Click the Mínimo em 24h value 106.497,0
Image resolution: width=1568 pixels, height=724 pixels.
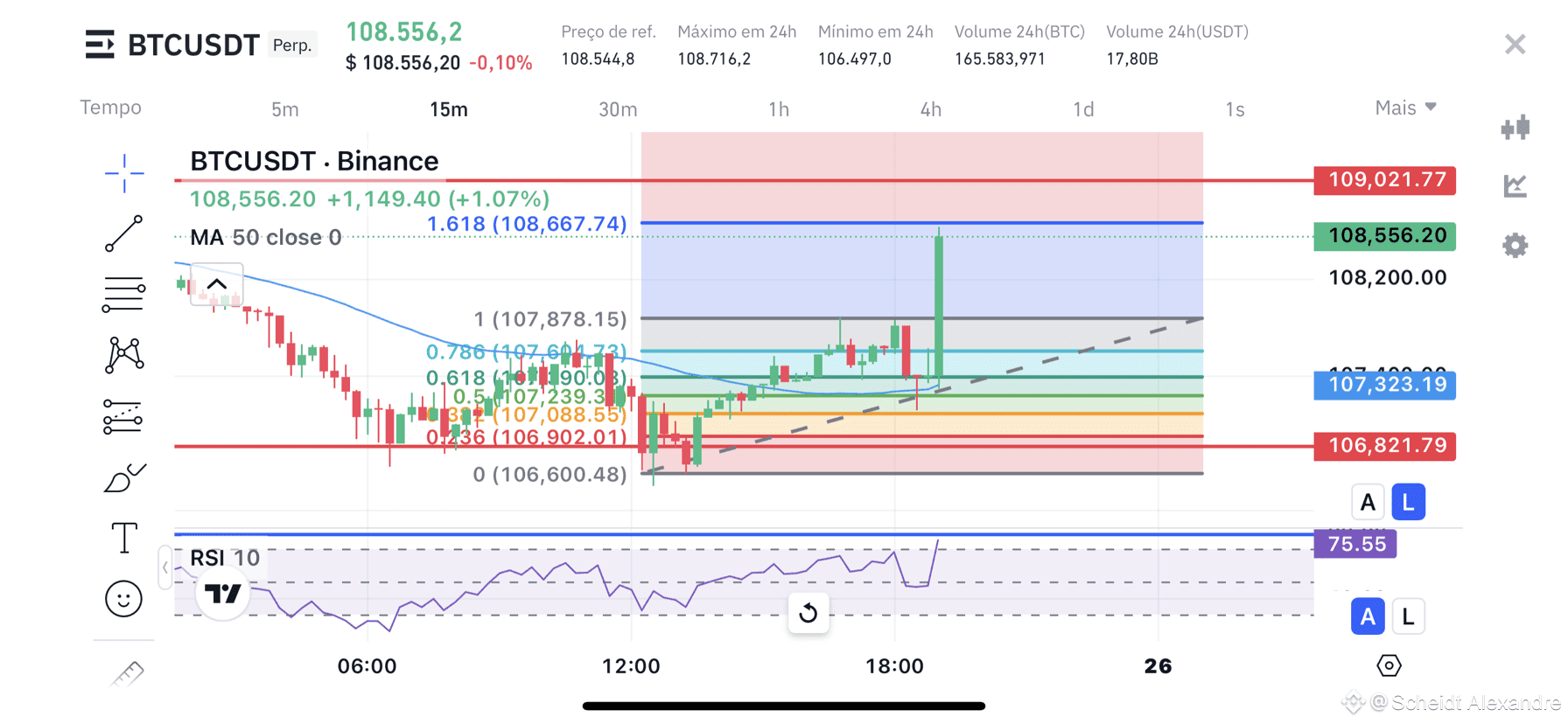tap(855, 59)
